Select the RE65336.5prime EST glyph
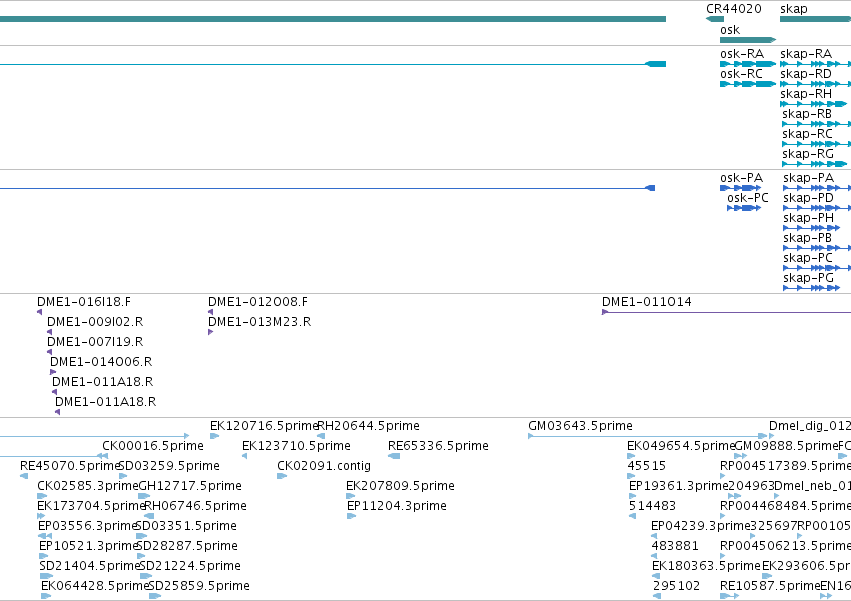Viewport: 851px width, 601px height. tap(394, 456)
